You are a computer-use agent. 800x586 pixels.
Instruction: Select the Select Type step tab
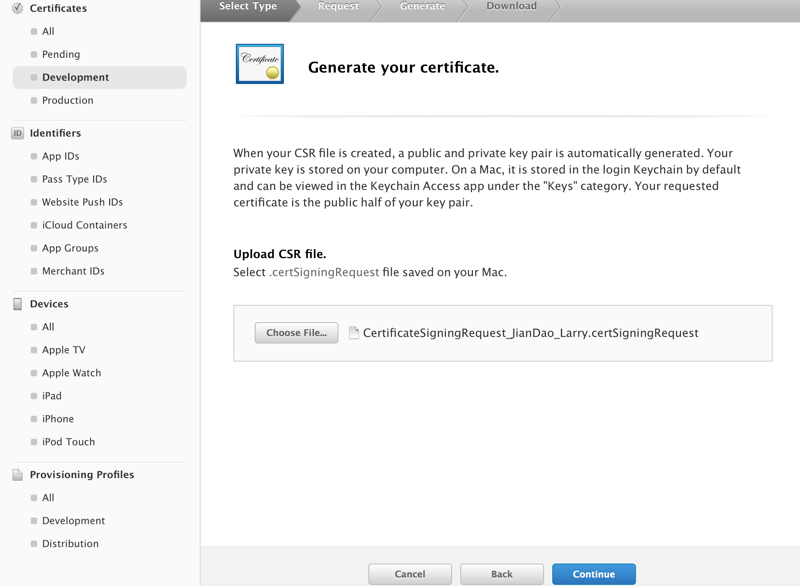pos(248,7)
